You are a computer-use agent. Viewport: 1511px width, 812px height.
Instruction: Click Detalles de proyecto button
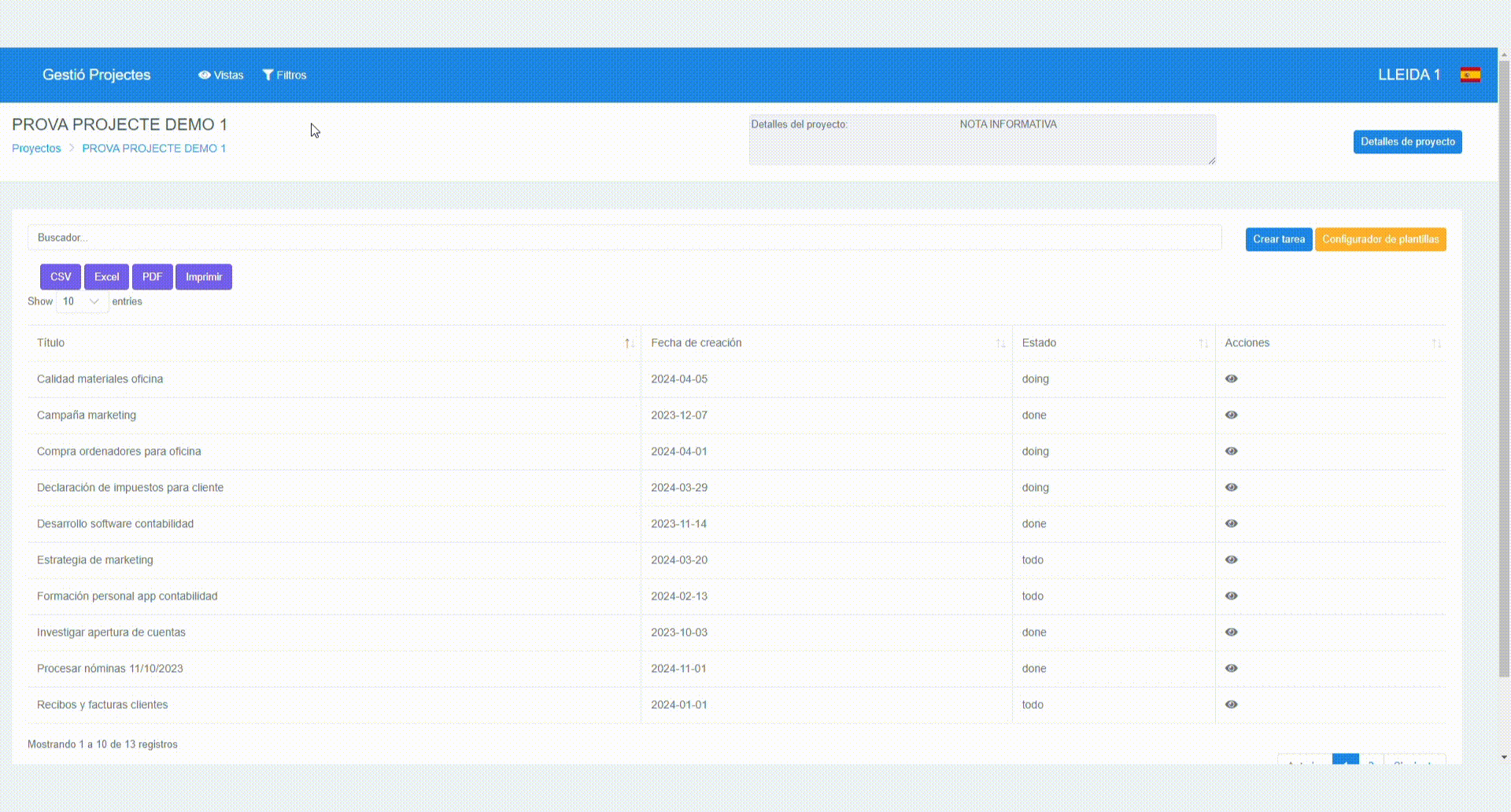[1407, 142]
